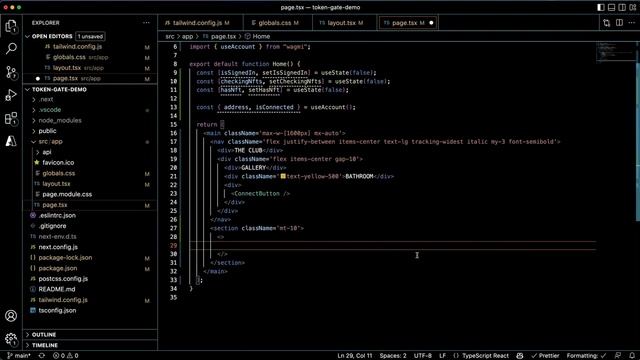
Task: Click the feedback icon in status bar
Action: tap(618, 356)
